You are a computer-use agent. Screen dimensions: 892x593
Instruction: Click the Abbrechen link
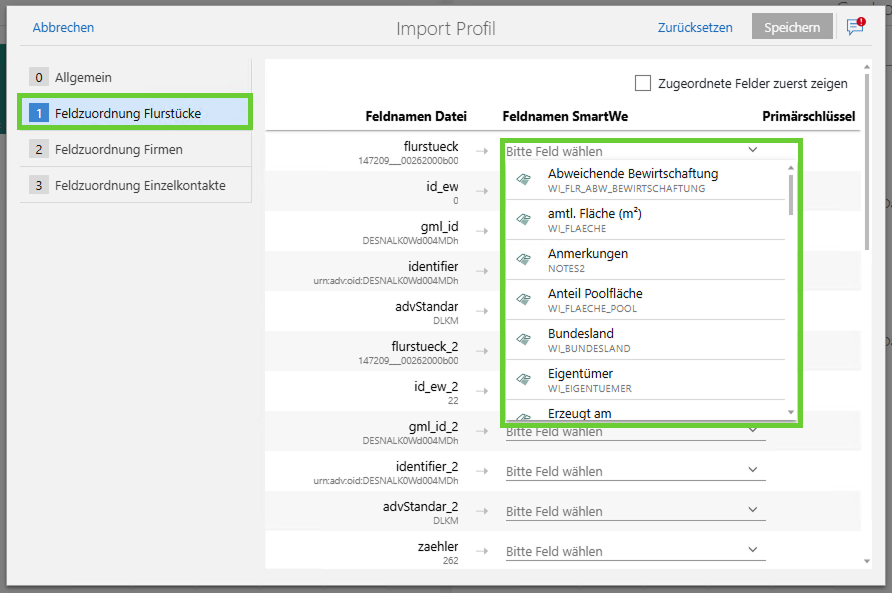click(x=63, y=27)
